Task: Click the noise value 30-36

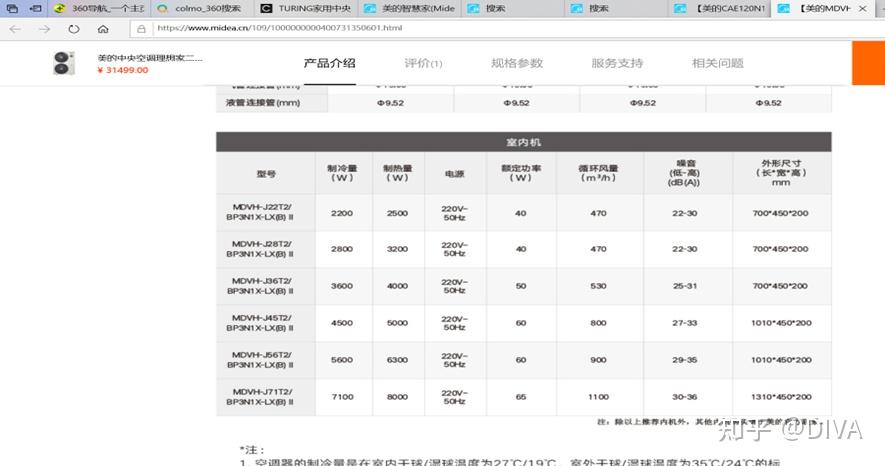Action: click(685, 397)
